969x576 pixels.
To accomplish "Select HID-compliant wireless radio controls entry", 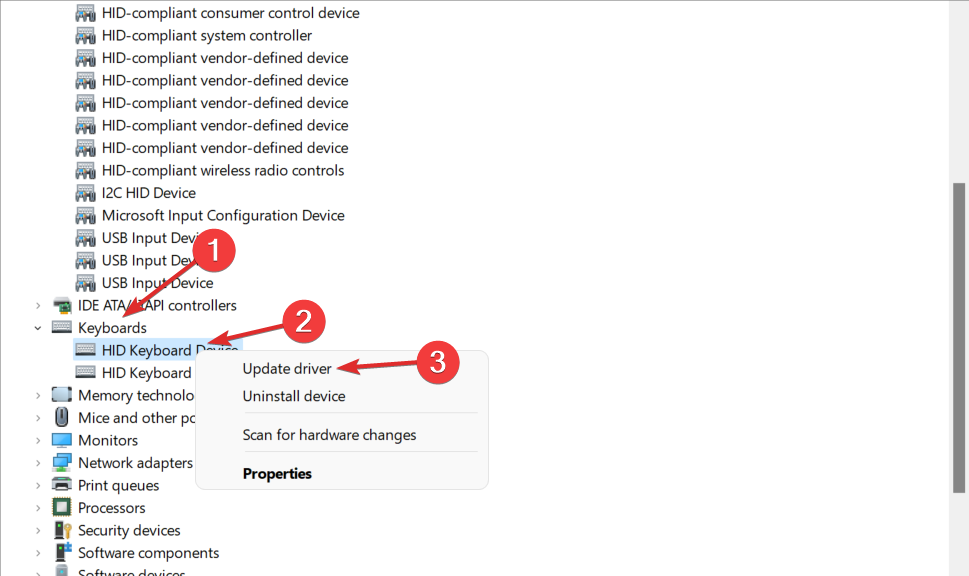I will [x=222, y=170].
